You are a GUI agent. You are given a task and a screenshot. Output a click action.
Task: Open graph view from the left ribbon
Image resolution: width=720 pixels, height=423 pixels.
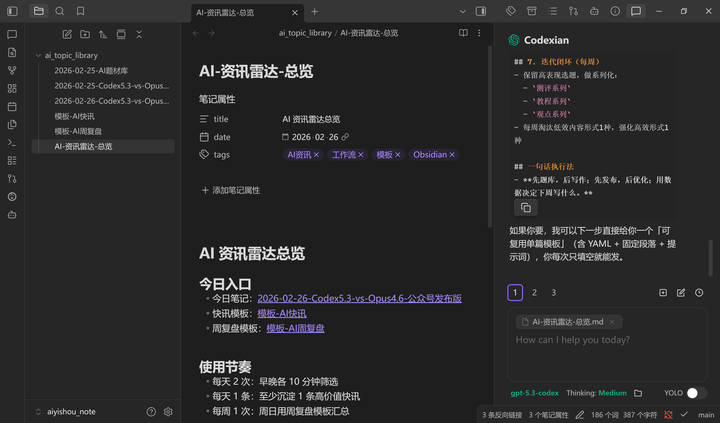point(12,70)
